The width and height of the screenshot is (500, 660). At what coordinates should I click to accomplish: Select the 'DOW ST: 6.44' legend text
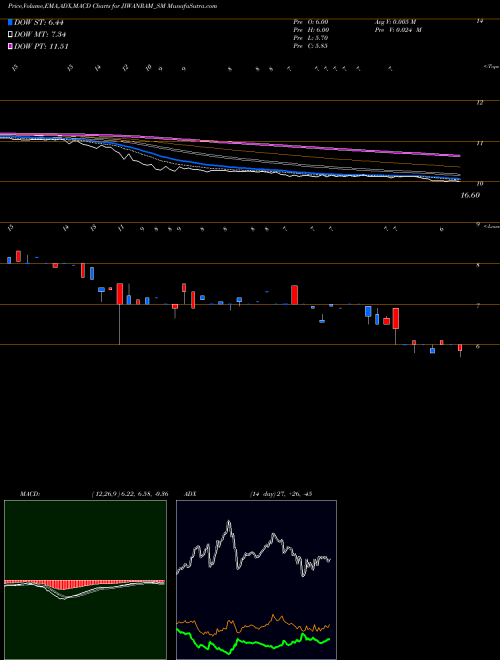pyautogui.click(x=39, y=23)
